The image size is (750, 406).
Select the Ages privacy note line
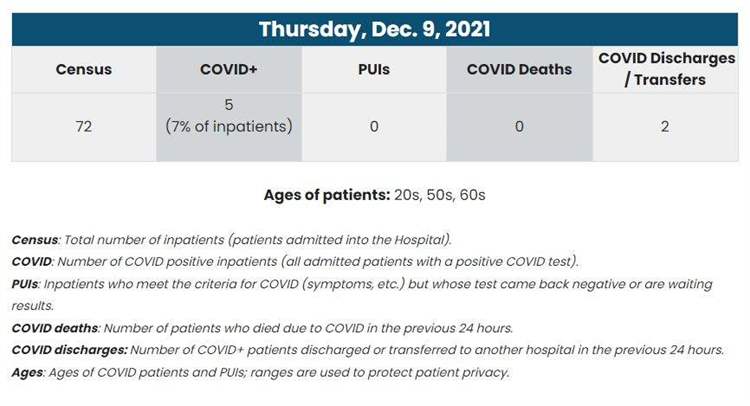click(x=261, y=373)
